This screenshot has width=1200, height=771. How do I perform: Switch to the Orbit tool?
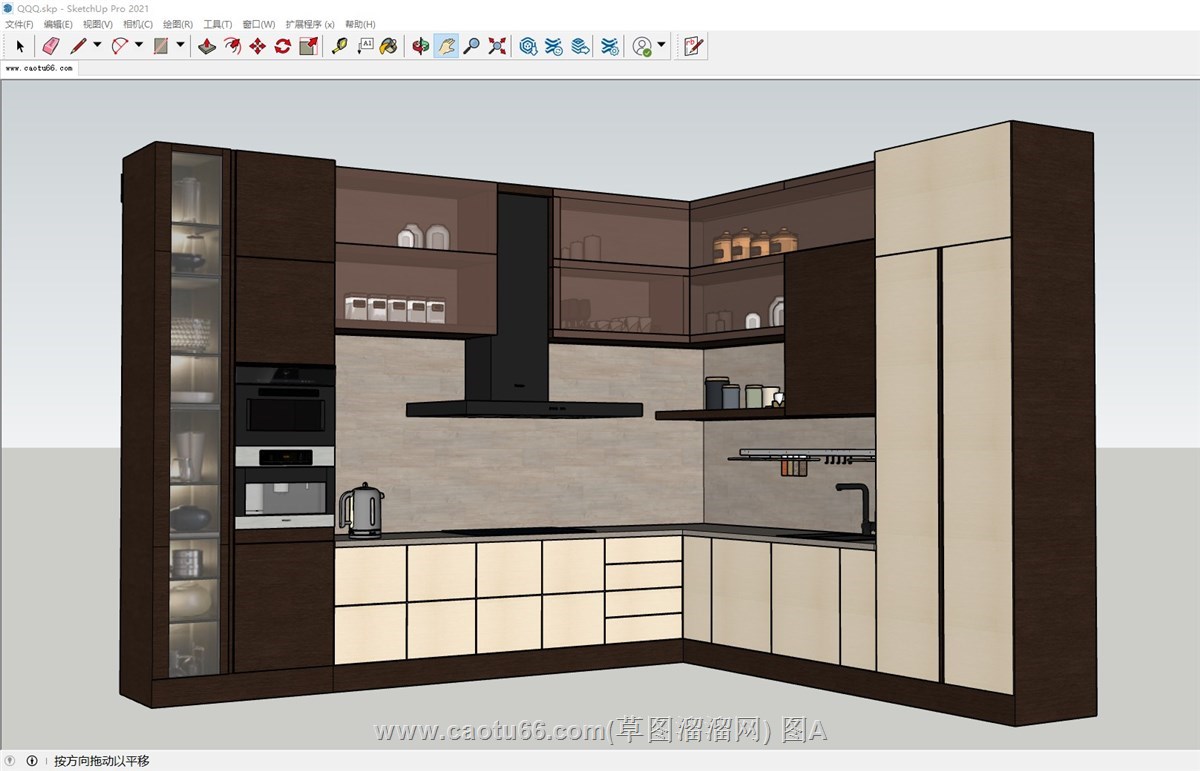[x=421, y=46]
